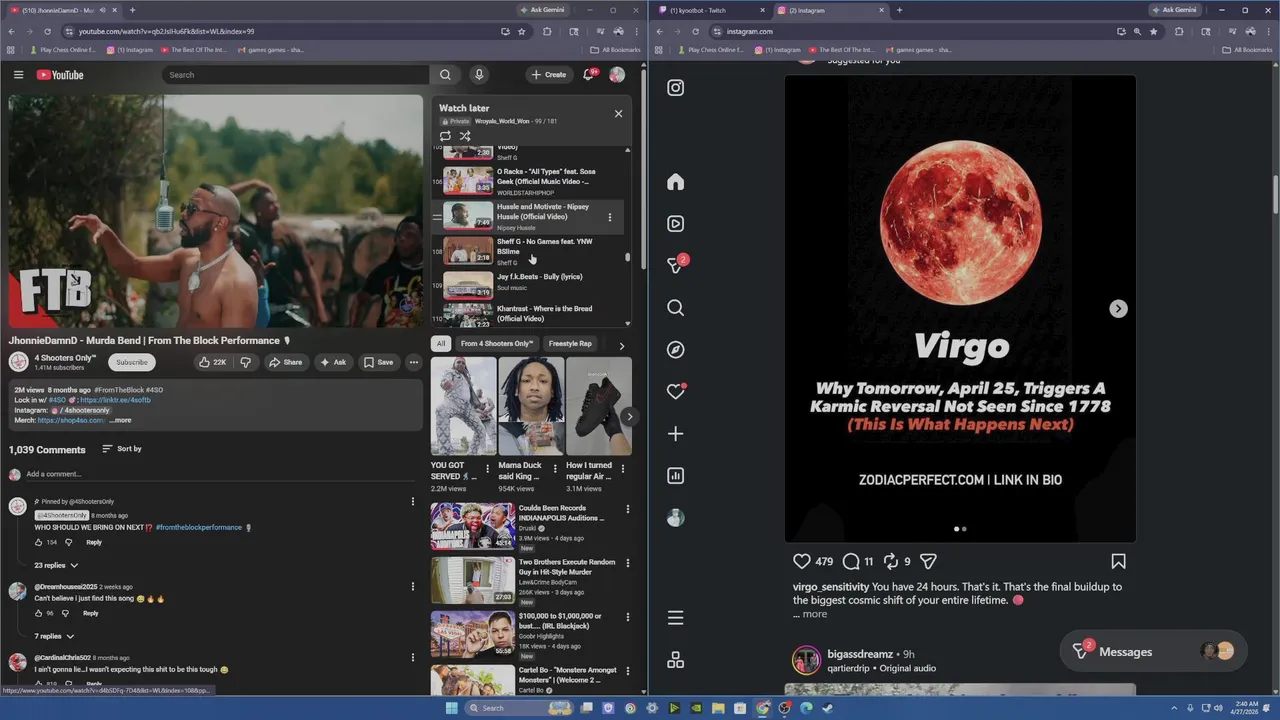Open options menu for CardinalChris502 comment
The image size is (1280, 720).
tap(413, 657)
